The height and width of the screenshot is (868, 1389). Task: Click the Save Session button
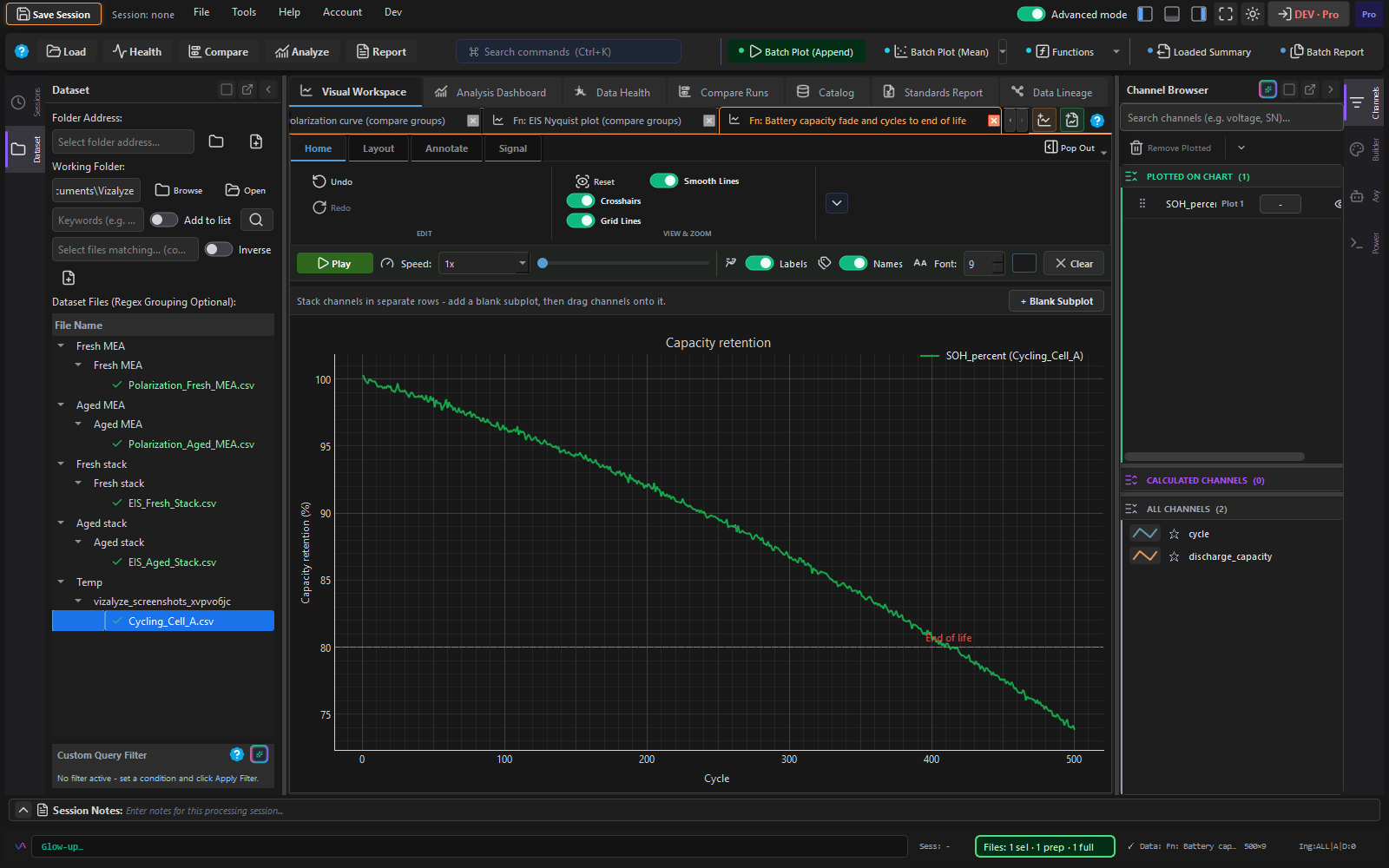tap(54, 14)
